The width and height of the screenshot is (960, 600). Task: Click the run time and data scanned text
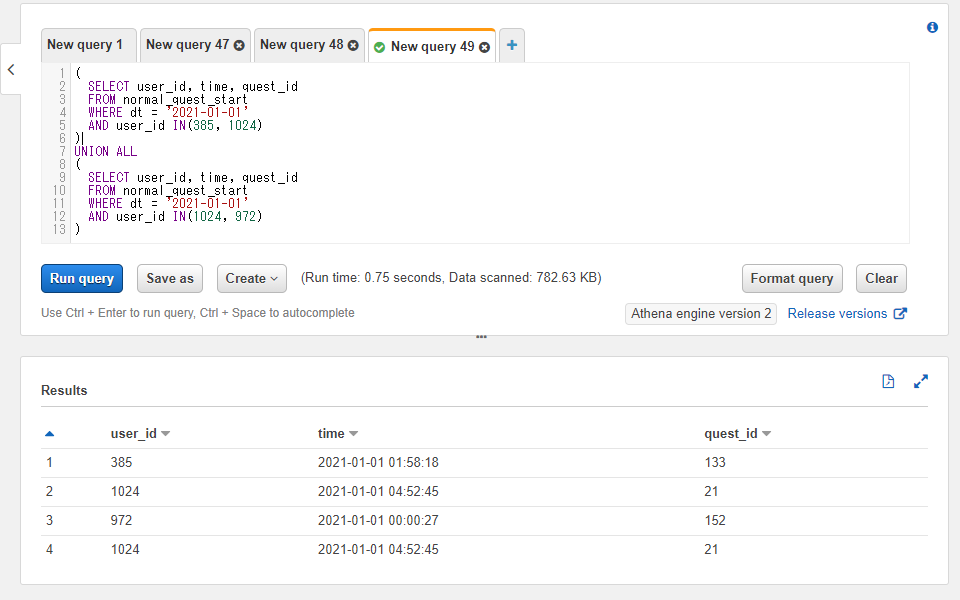(451, 278)
